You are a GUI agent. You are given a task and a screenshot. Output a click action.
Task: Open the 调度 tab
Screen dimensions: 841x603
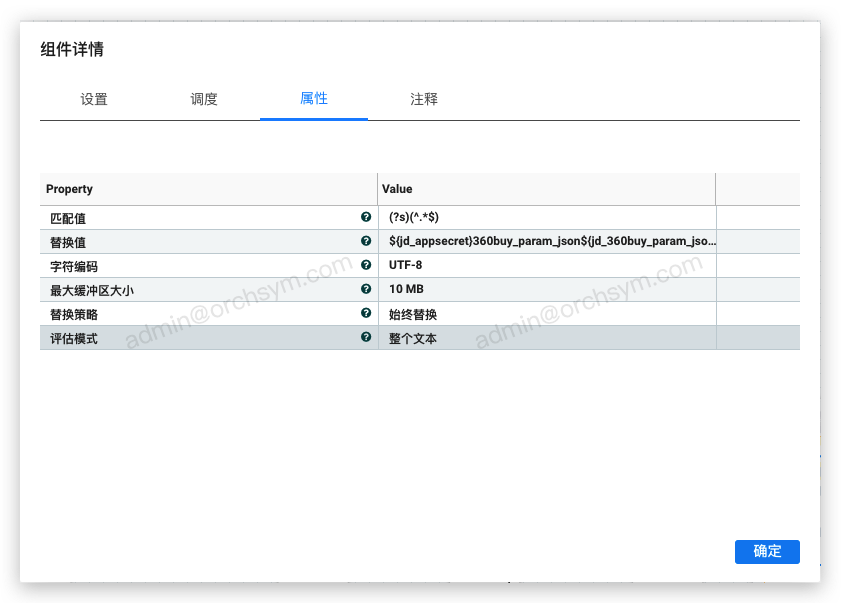[x=204, y=99]
